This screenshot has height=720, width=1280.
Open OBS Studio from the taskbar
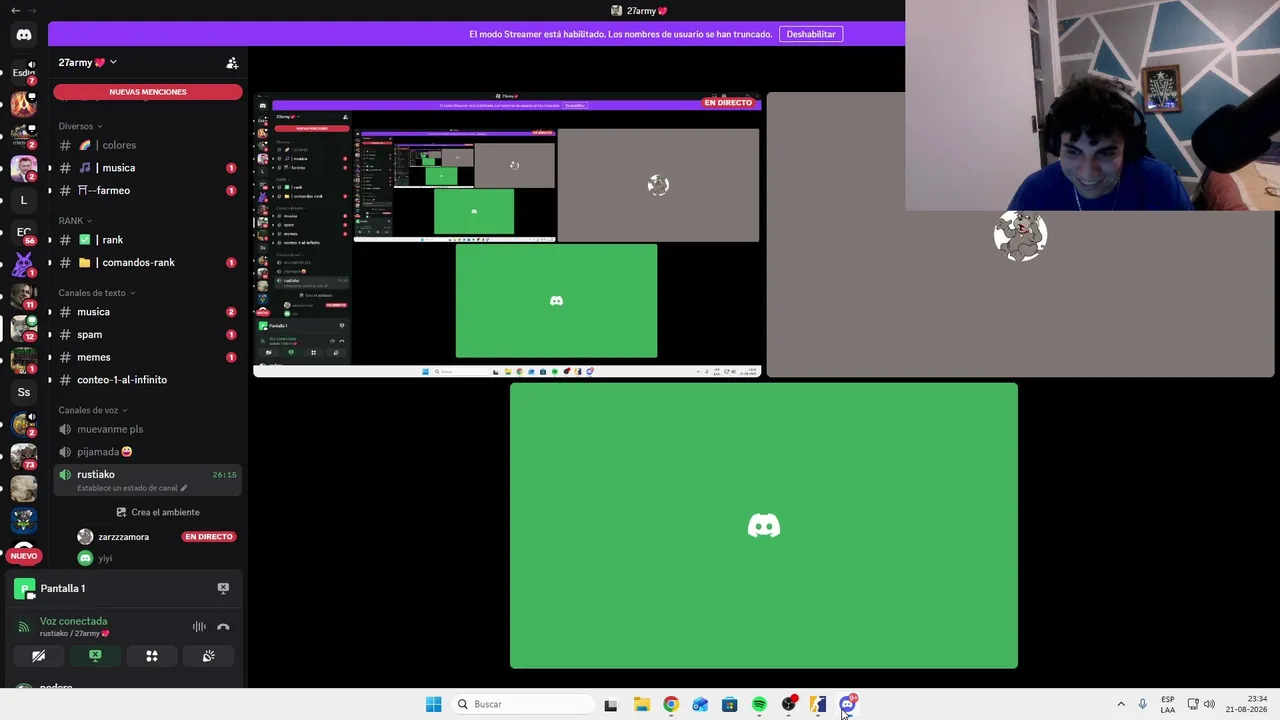click(789, 704)
